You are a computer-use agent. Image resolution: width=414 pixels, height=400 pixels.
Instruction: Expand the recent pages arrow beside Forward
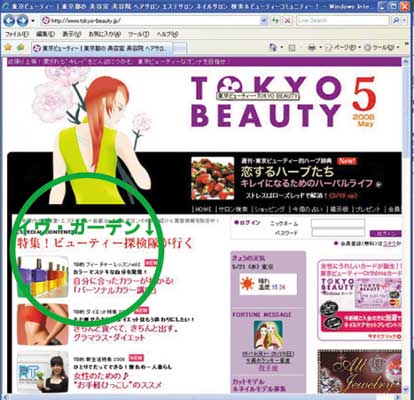tap(33, 21)
